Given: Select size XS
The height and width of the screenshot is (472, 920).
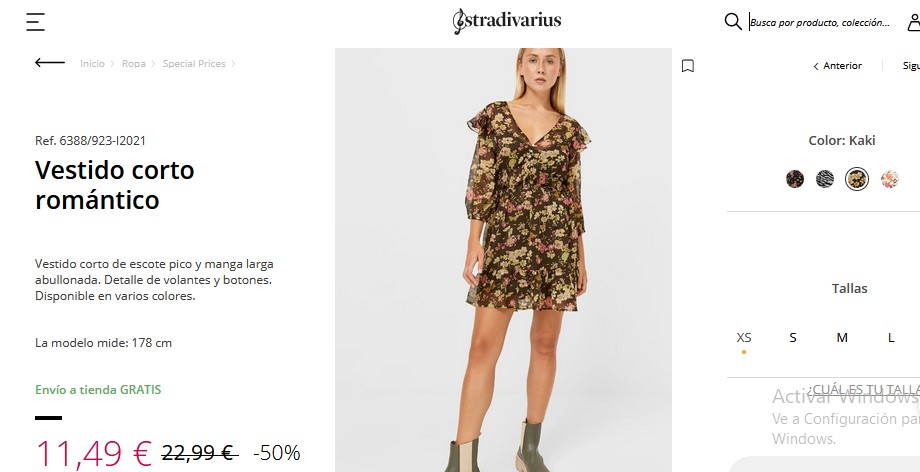Looking at the screenshot, I should click(x=743, y=338).
